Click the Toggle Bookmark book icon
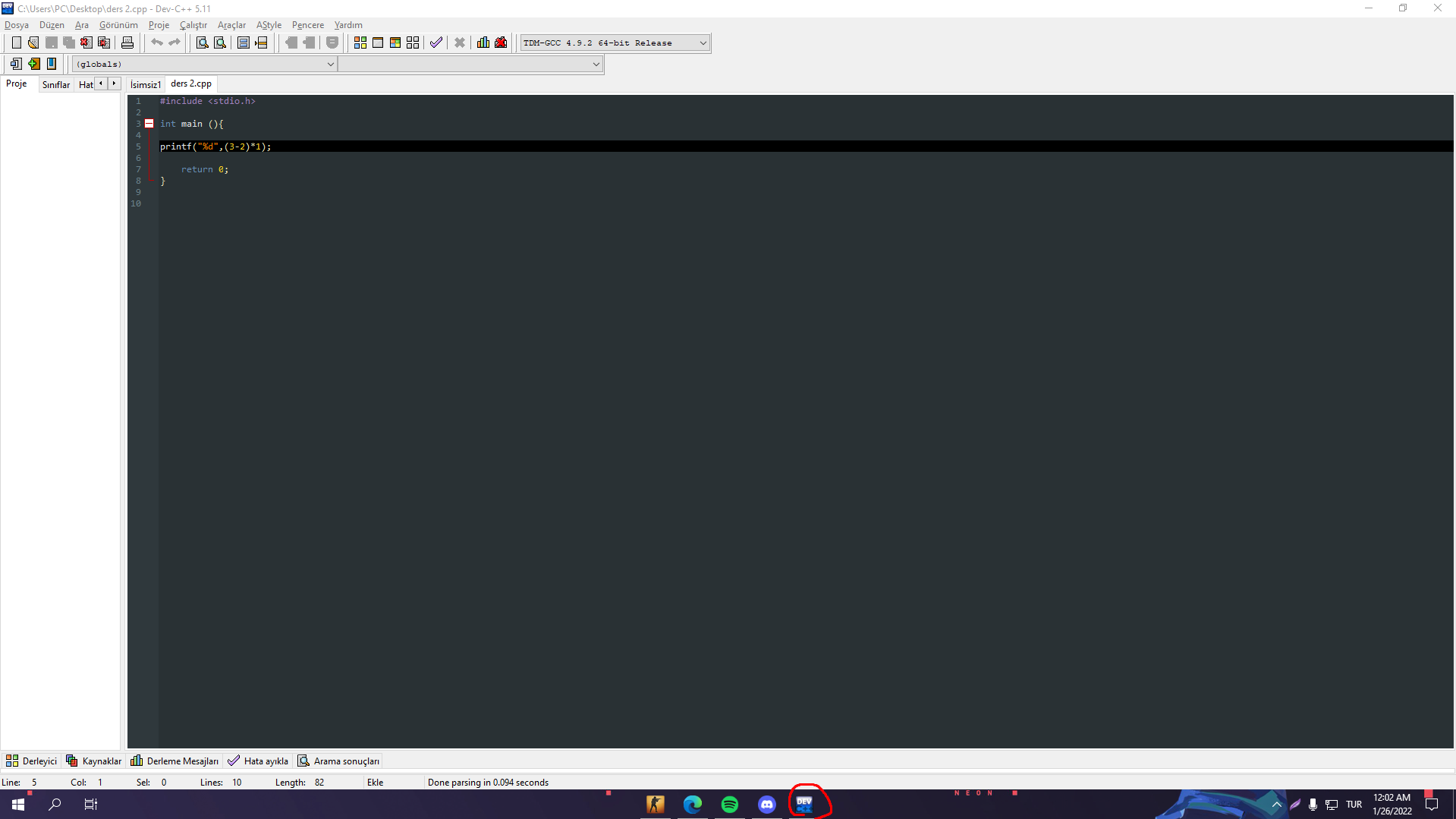Image resolution: width=1456 pixels, height=819 pixels. pos(52,64)
